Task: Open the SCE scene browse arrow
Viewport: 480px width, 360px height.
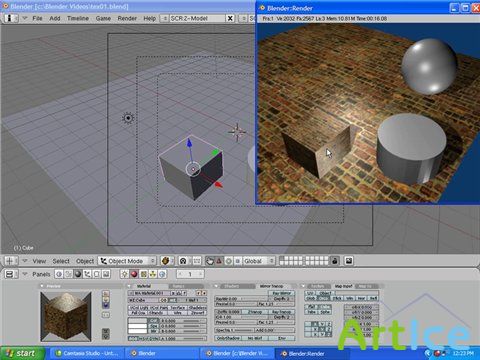Action: coord(244,18)
